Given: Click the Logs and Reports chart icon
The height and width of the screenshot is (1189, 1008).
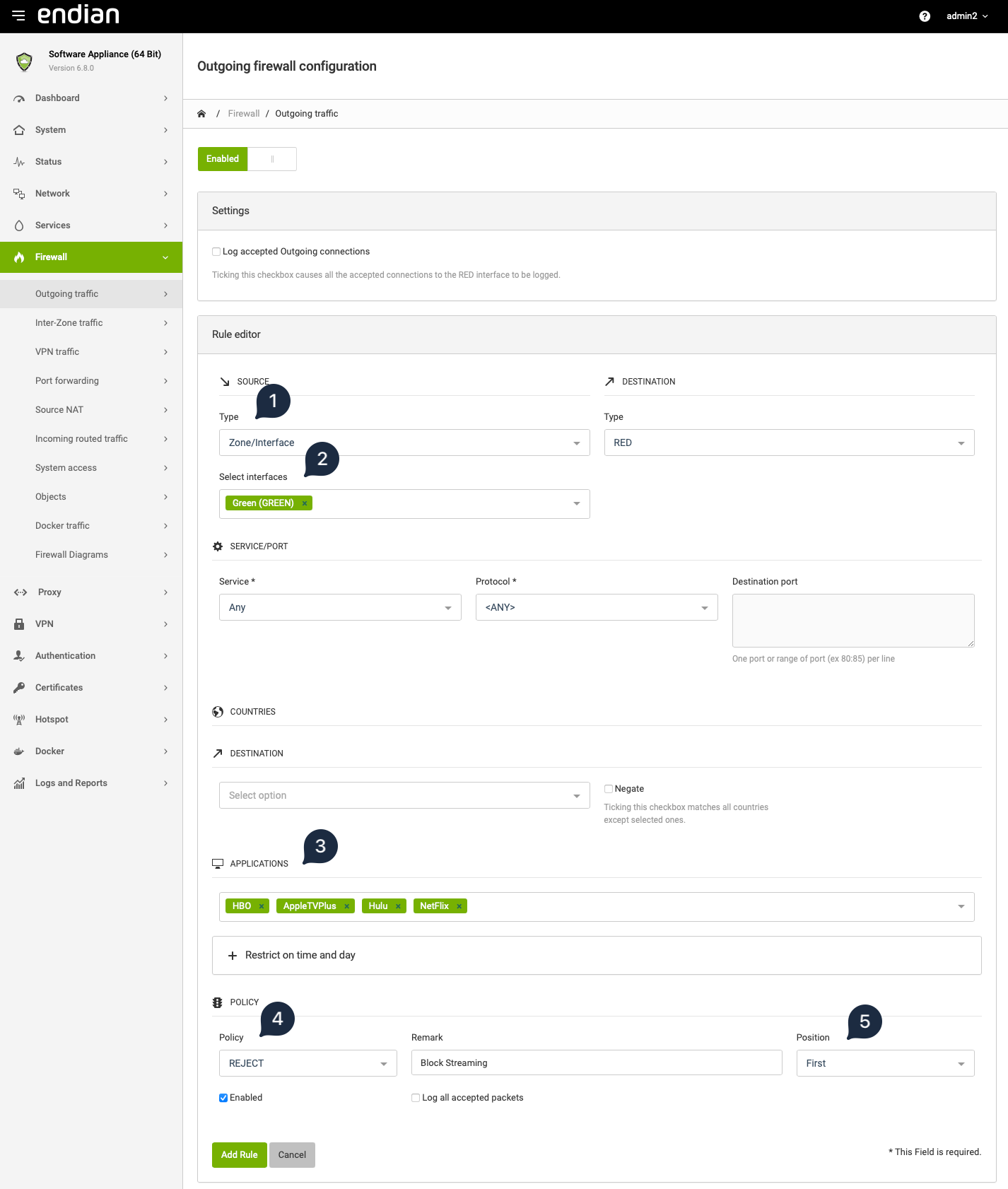Looking at the screenshot, I should coord(19,783).
